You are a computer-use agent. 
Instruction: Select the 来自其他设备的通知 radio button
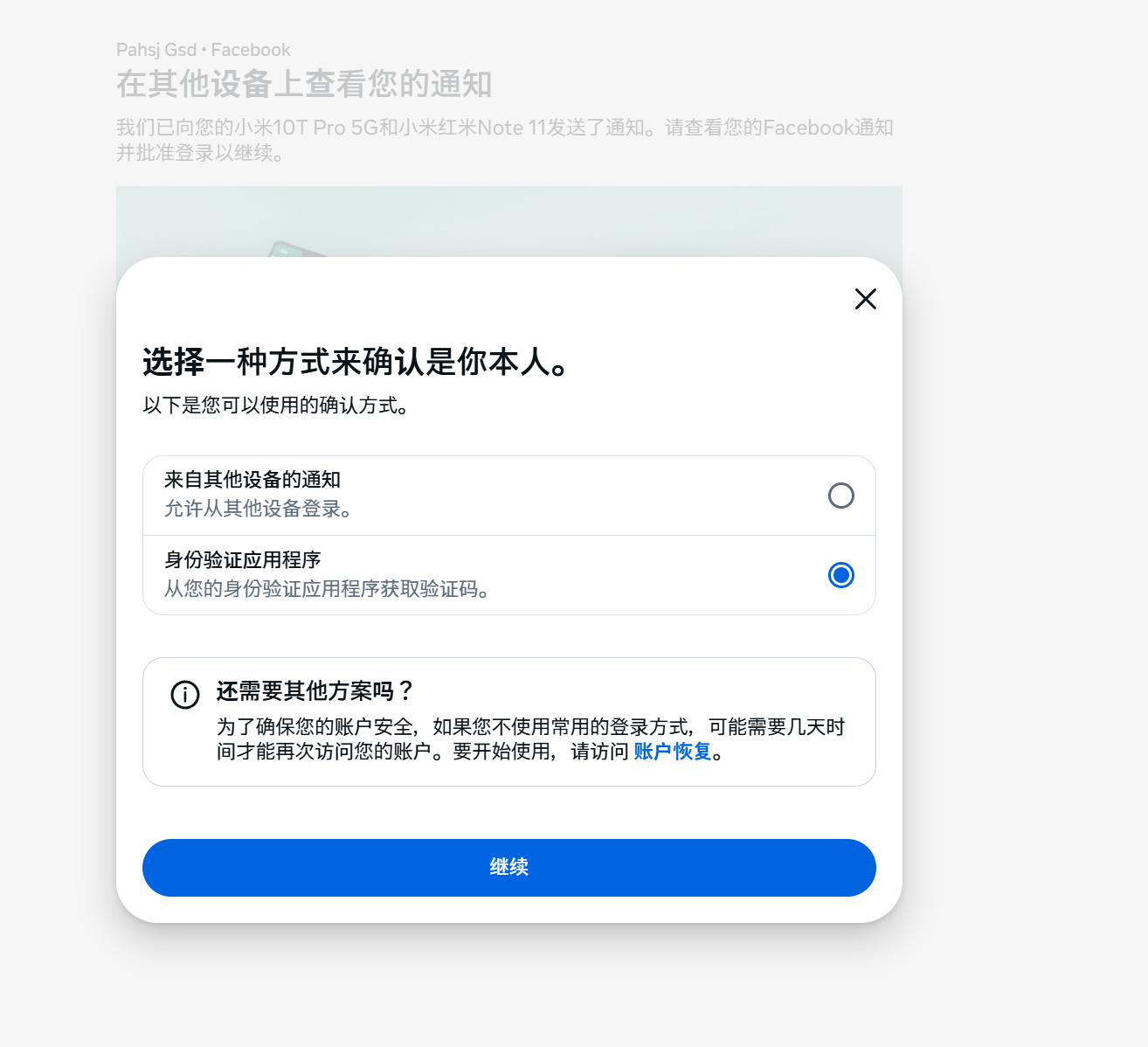[x=840, y=496]
